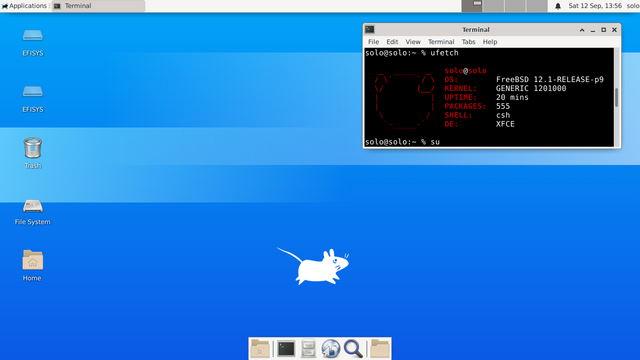Screen dimensions: 640x360
Task: Switch to the first workspace in the pager
Action: click(x=472, y=6)
